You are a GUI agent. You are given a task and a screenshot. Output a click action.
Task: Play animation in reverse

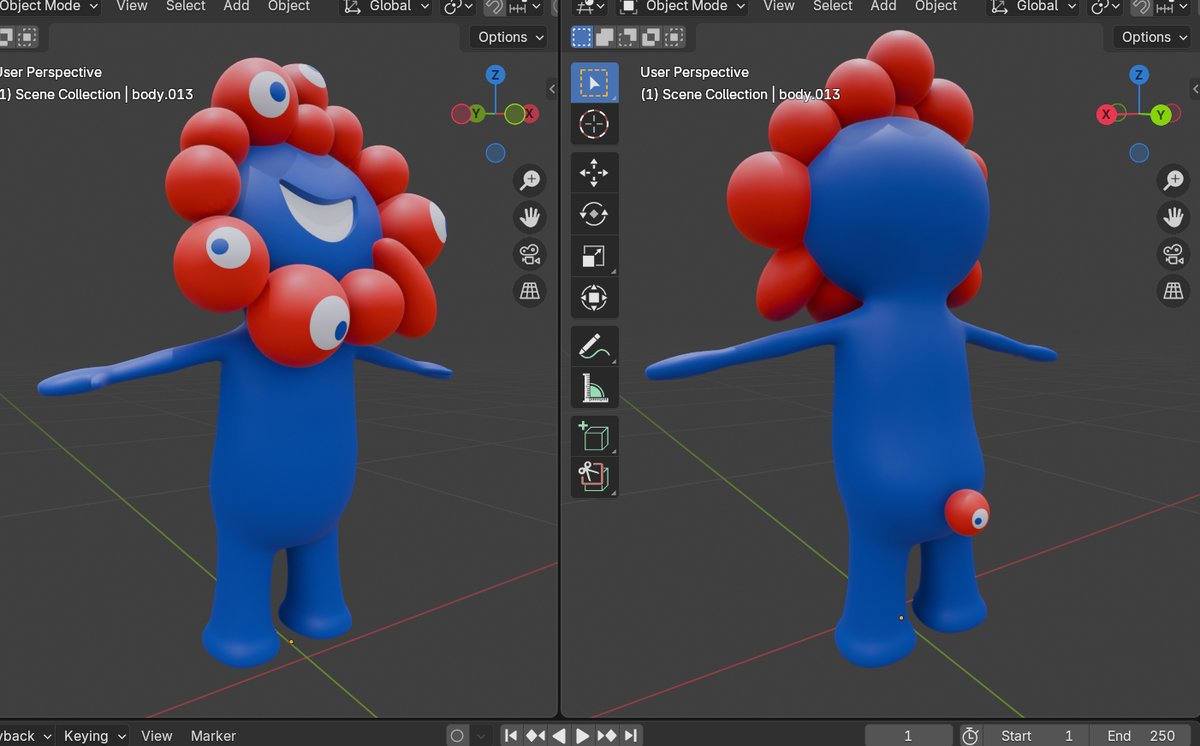pyautogui.click(x=559, y=736)
